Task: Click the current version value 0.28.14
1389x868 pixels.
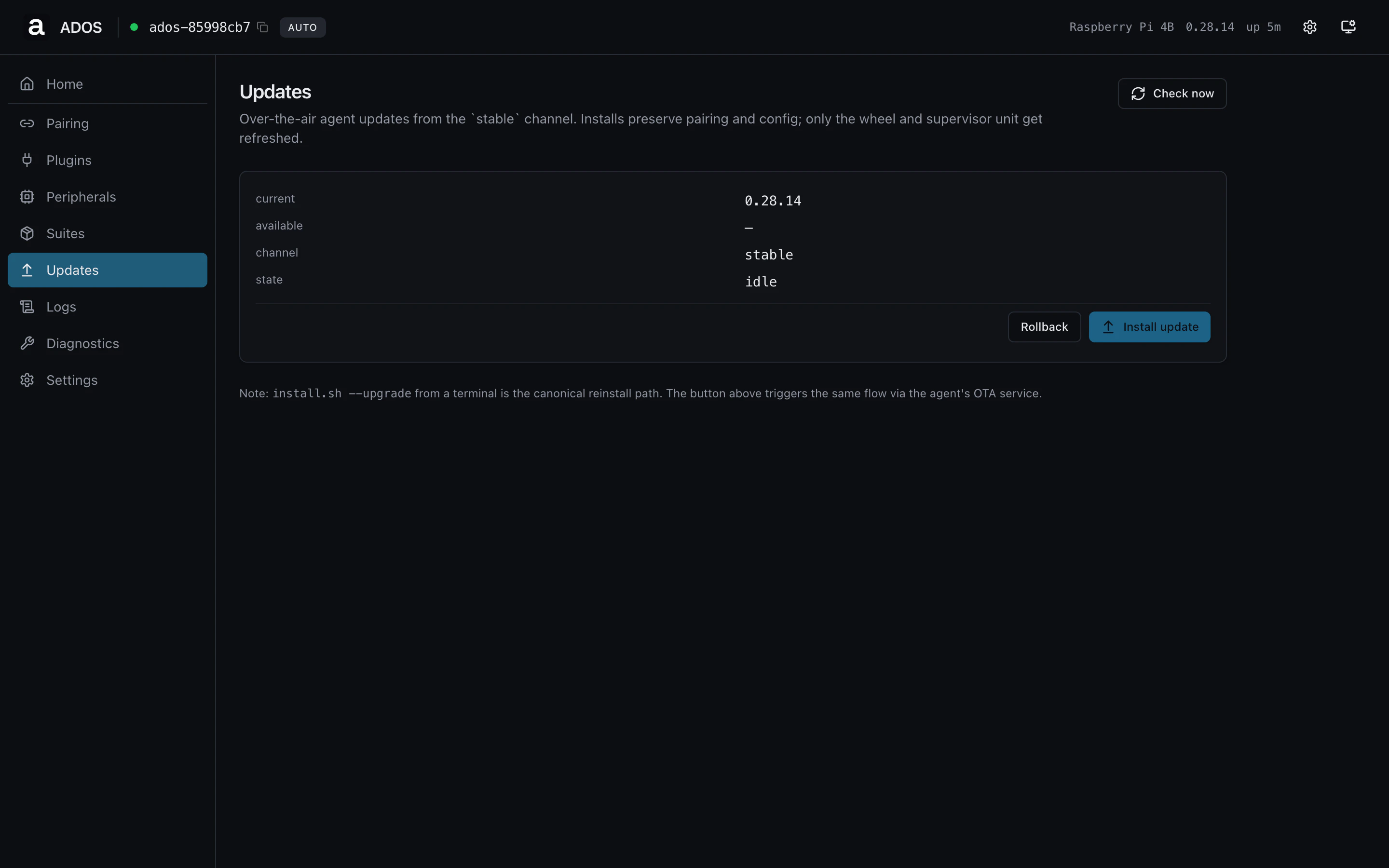Action: point(773,200)
